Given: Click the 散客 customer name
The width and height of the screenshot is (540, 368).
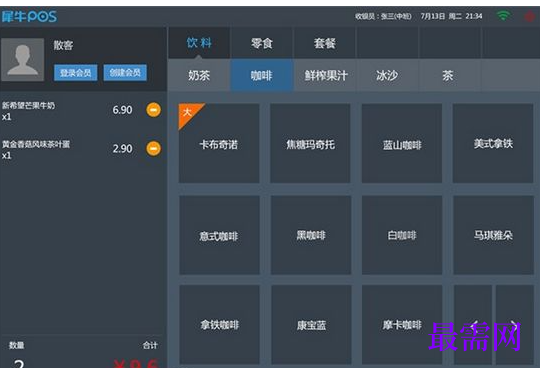Looking at the screenshot, I should (x=63, y=45).
